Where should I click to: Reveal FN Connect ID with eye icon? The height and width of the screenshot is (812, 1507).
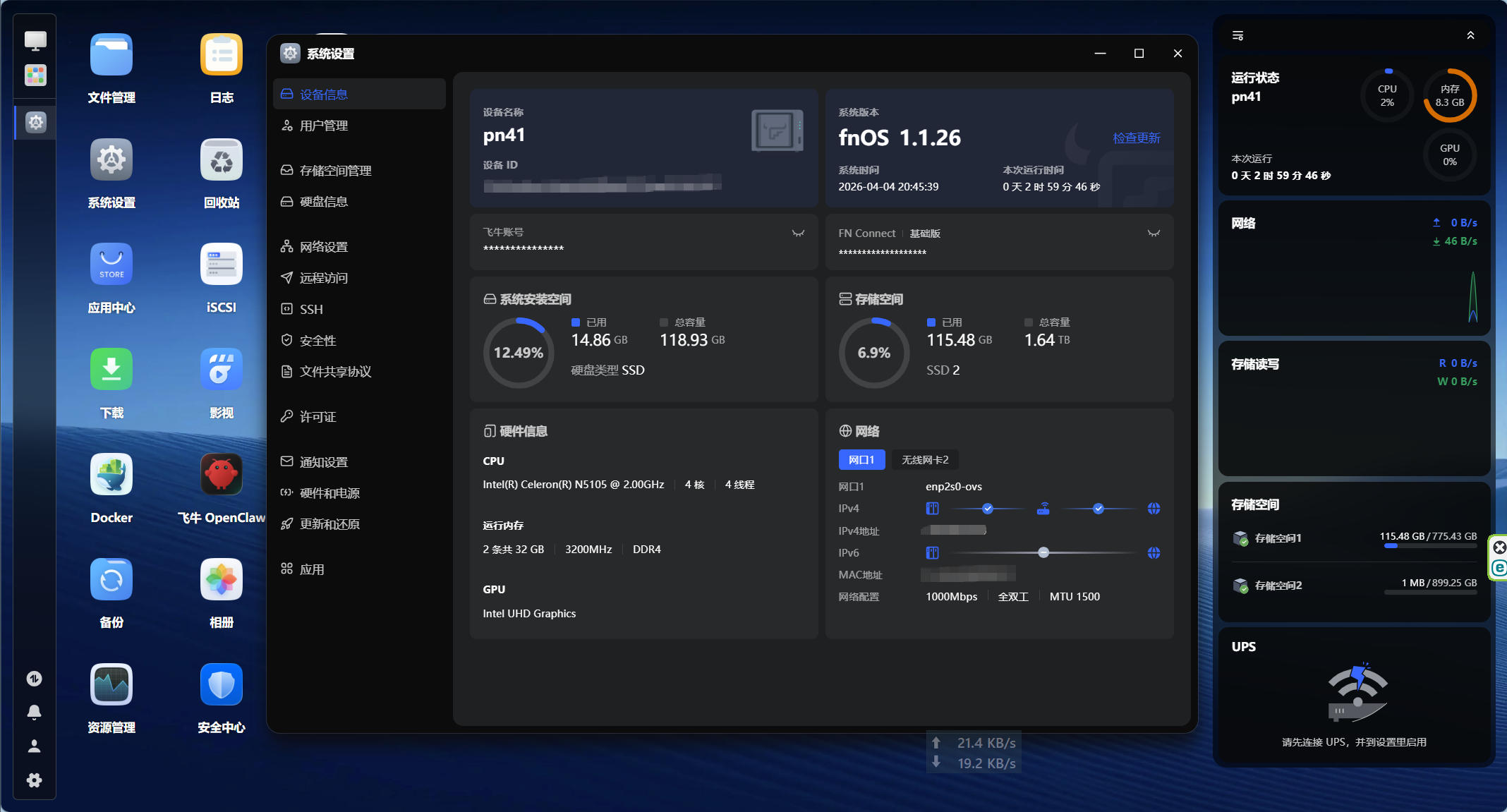pos(1154,234)
